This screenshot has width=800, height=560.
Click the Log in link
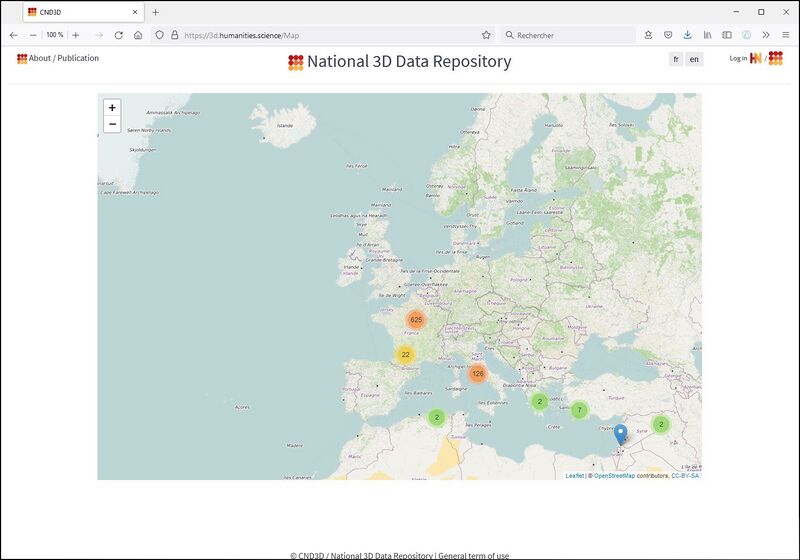pyautogui.click(x=738, y=59)
